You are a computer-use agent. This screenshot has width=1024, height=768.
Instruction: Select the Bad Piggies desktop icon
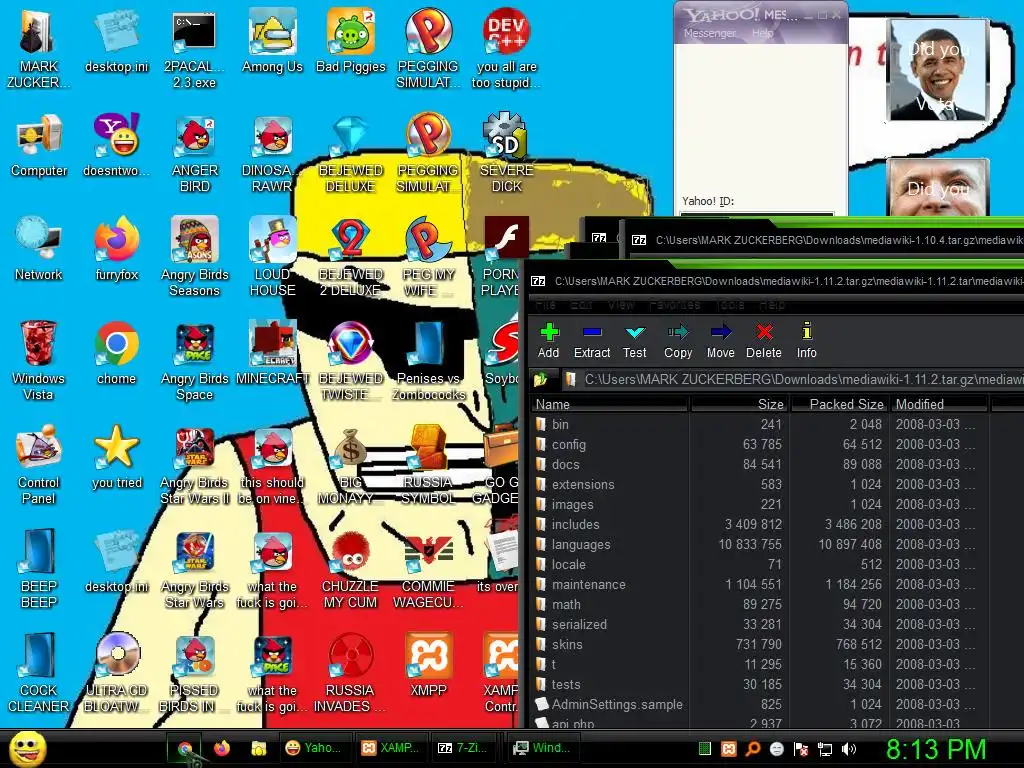pos(351,40)
